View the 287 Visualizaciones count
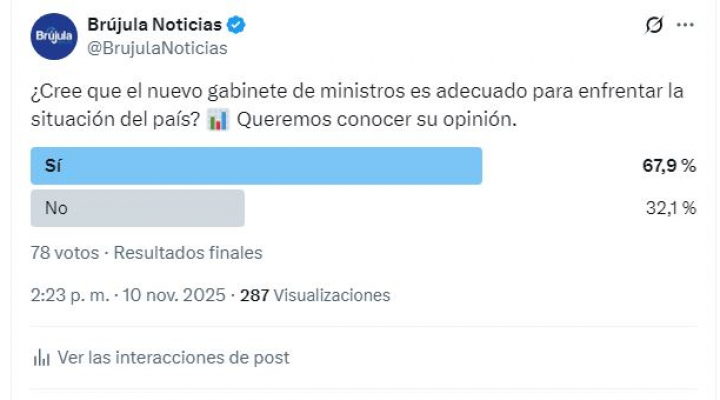 [315, 295]
